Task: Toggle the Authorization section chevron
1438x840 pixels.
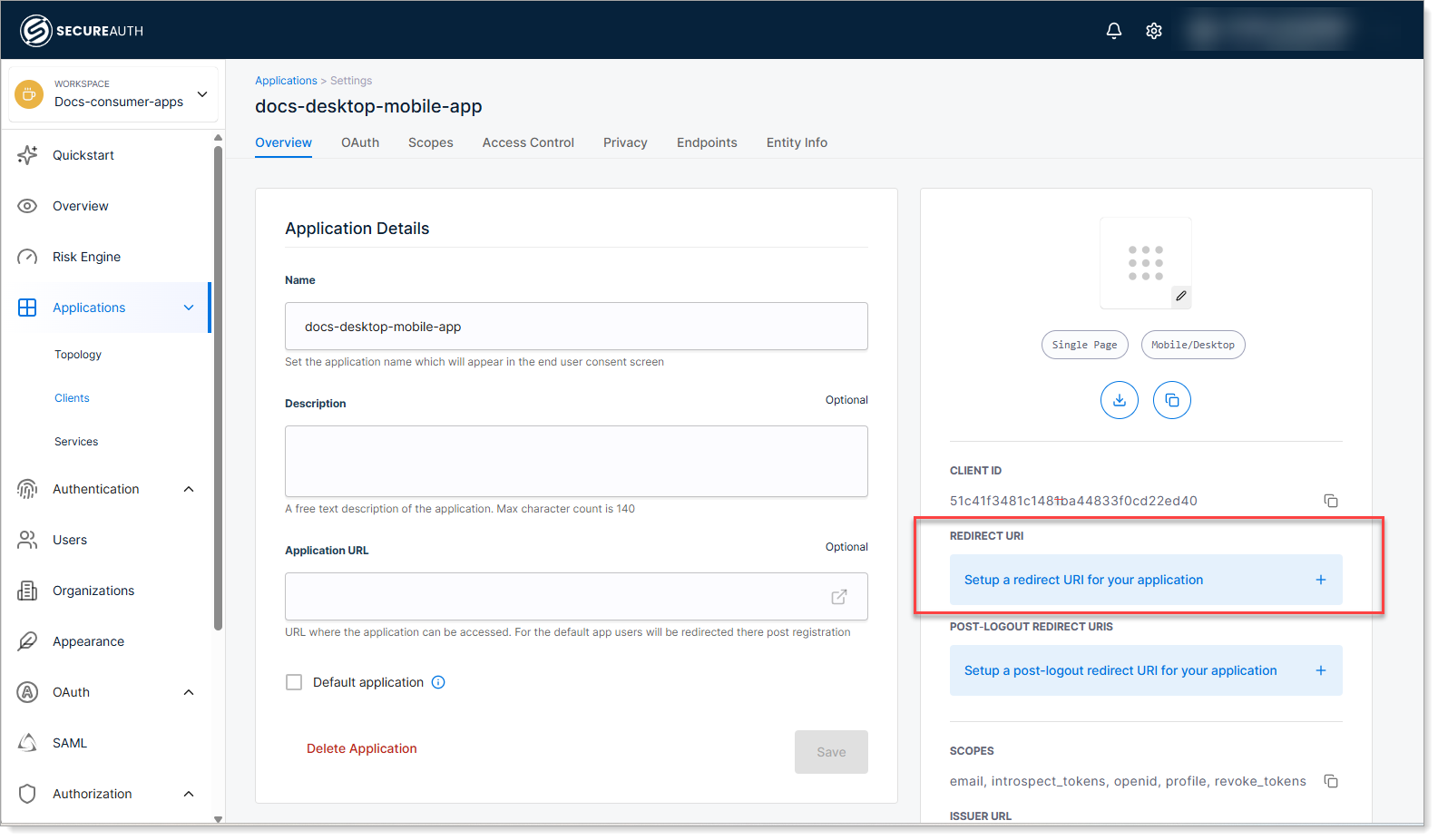Action: pos(189,794)
